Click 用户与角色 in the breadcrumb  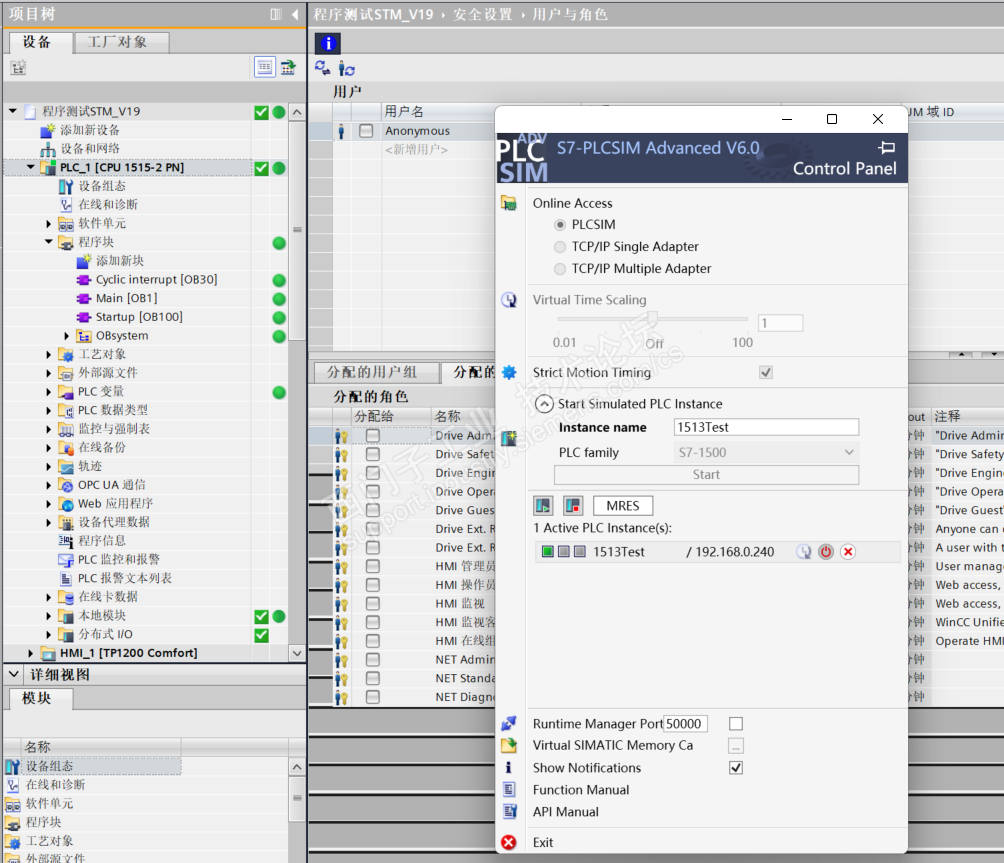point(570,14)
